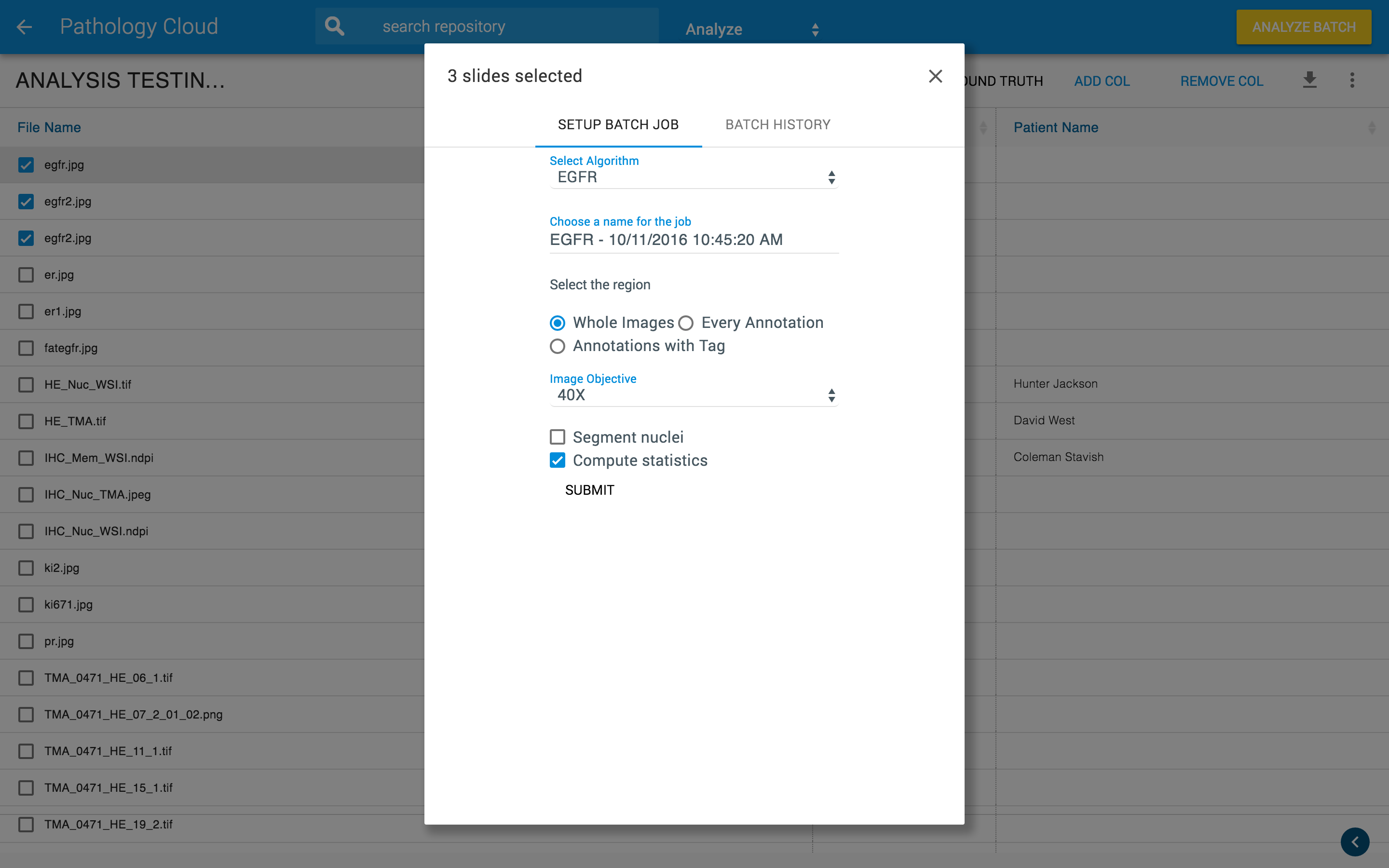This screenshot has height=868, width=1389.
Task: Click the download icon
Action: pos(1309,81)
